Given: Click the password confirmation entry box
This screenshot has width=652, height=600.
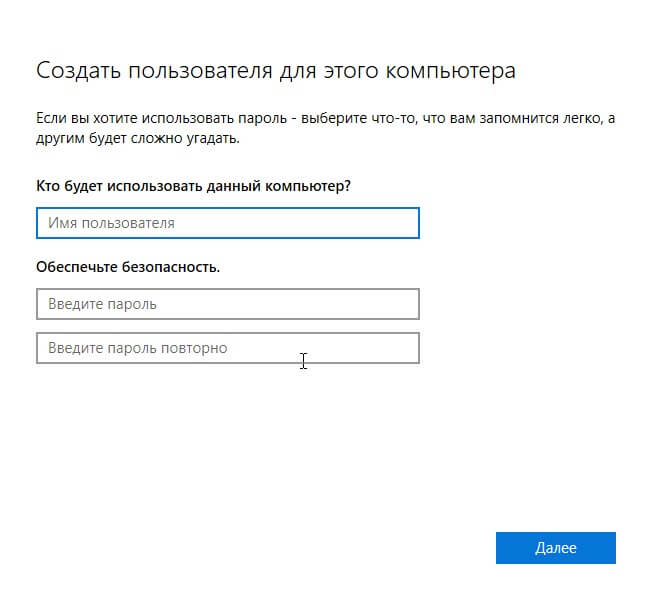Looking at the screenshot, I should click(228, 348).
